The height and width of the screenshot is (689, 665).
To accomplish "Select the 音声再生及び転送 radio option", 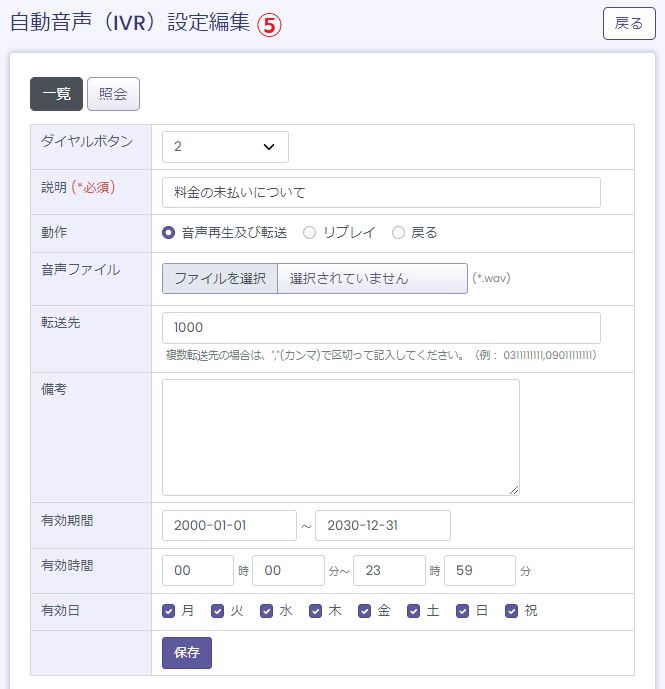I will [169, 232].
